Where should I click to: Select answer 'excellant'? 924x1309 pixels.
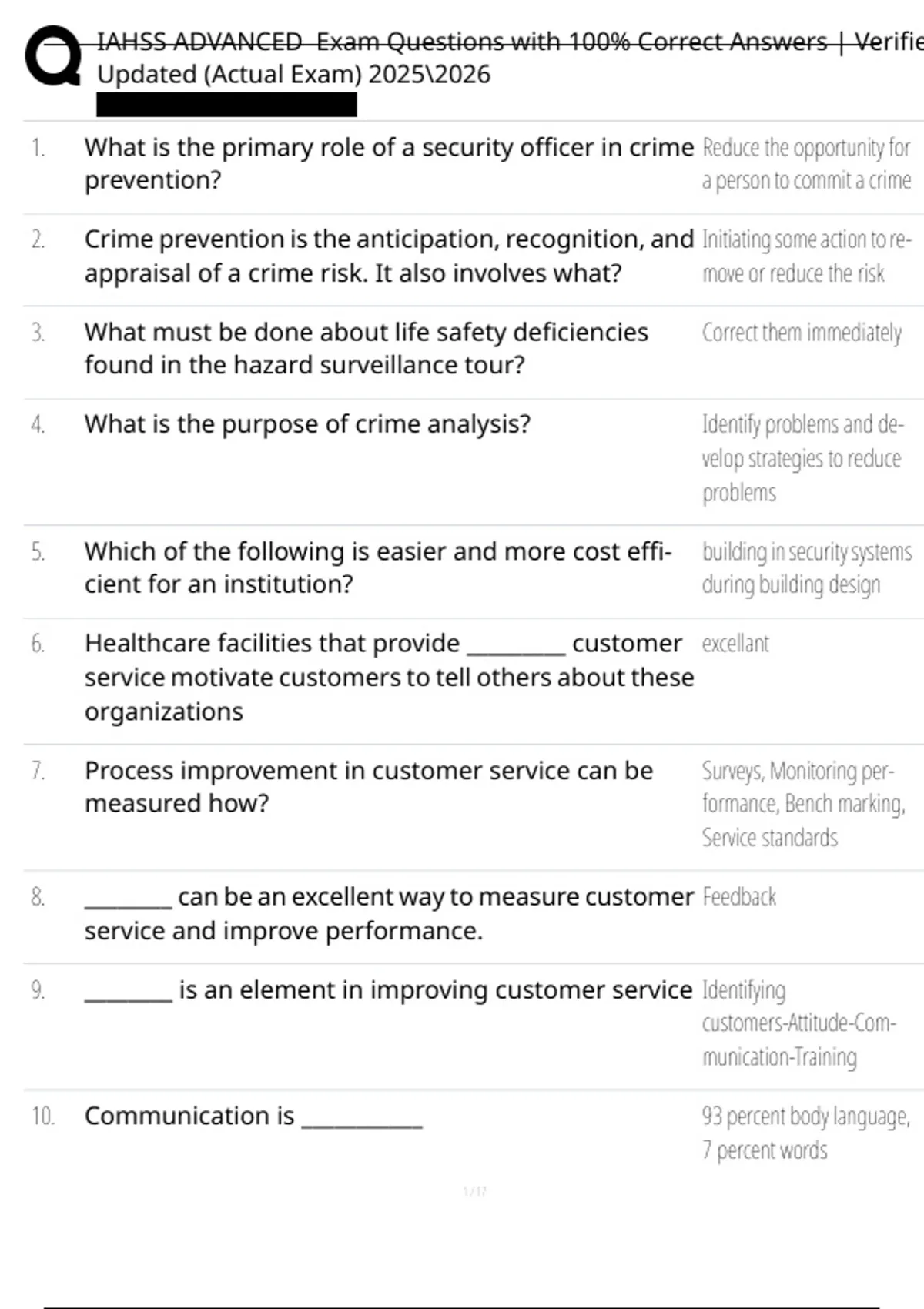[x=735, y=644]
